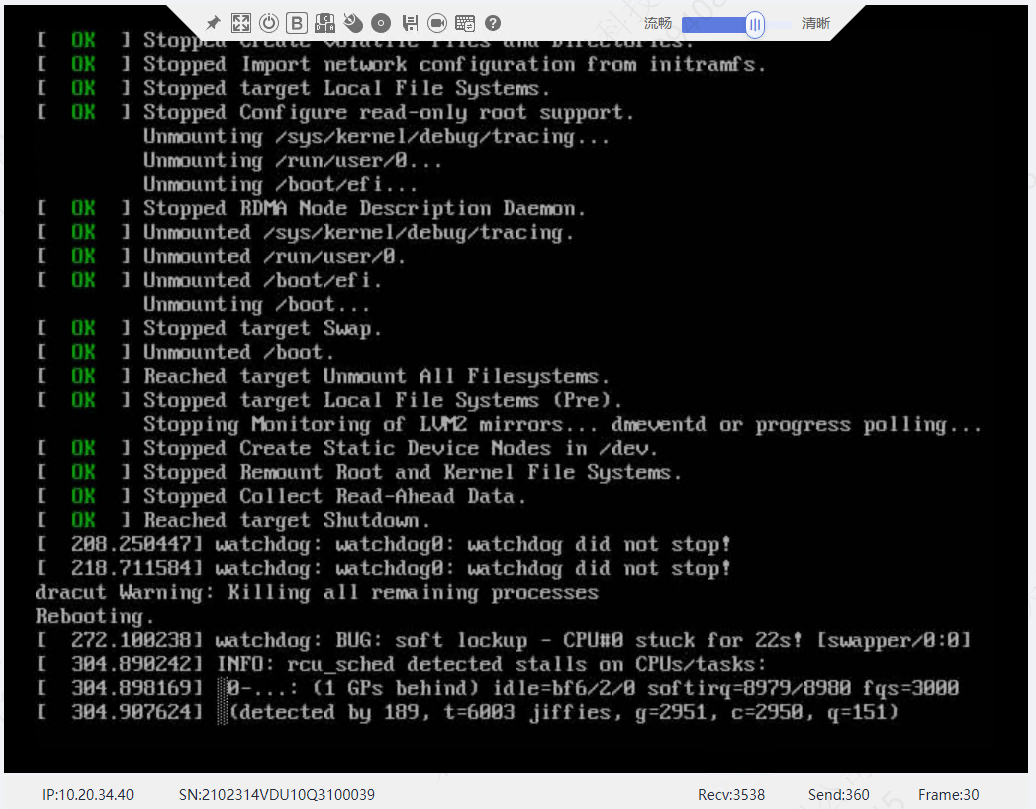
Task: Click the 清晰 clear label
Action: (815, 24)
